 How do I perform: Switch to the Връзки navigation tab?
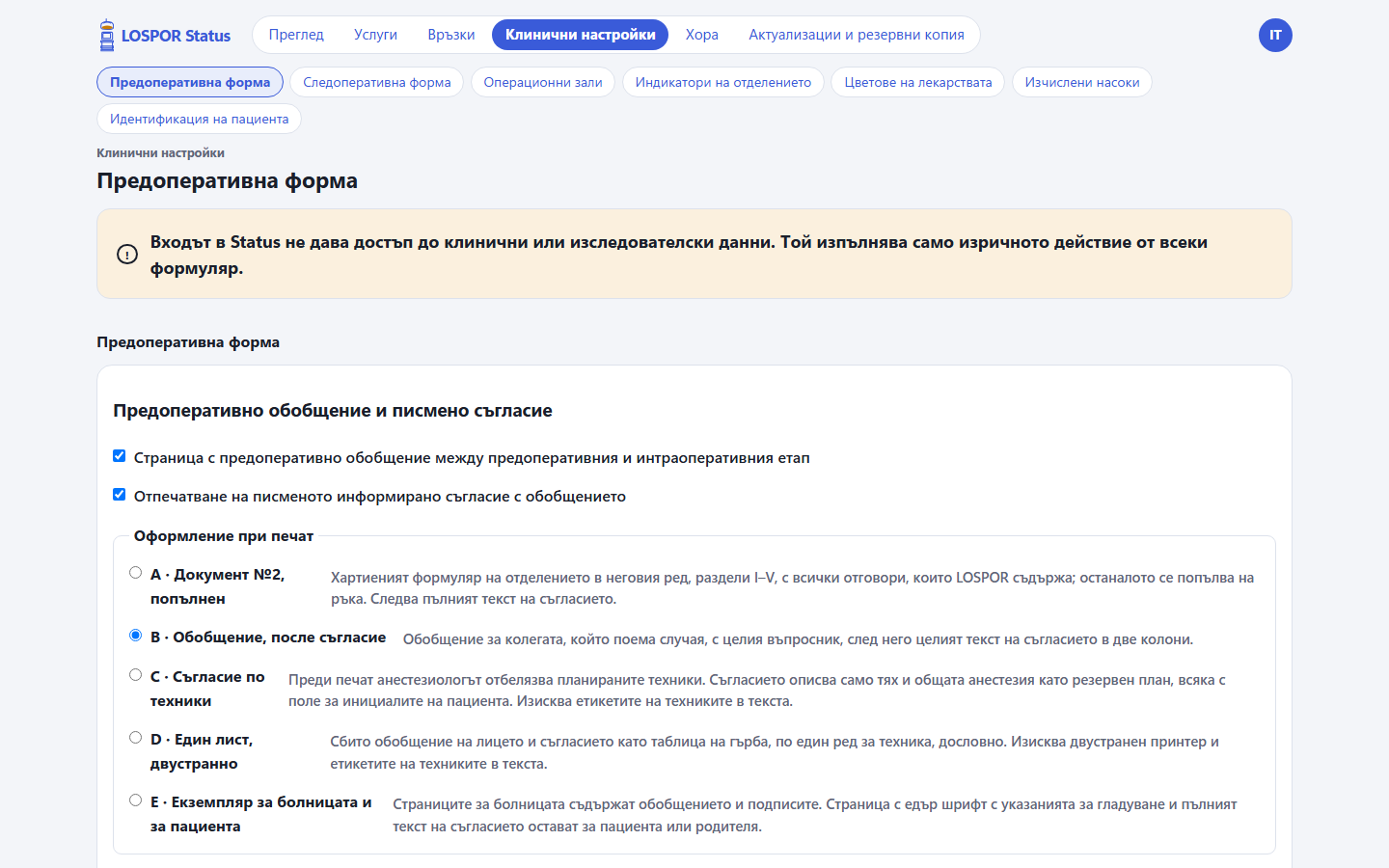coord(451,35)
